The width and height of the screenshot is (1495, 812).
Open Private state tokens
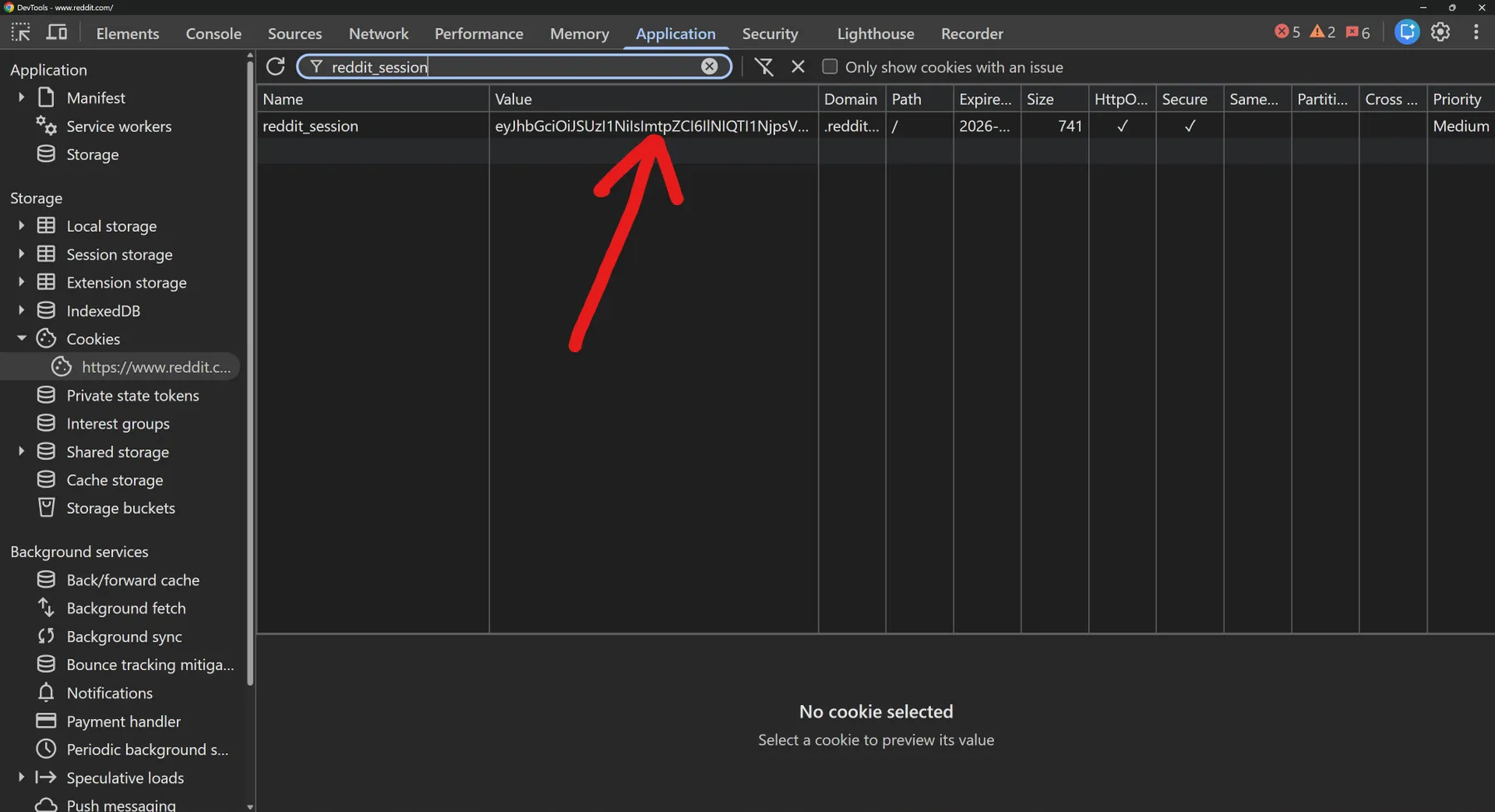point(133,395)
